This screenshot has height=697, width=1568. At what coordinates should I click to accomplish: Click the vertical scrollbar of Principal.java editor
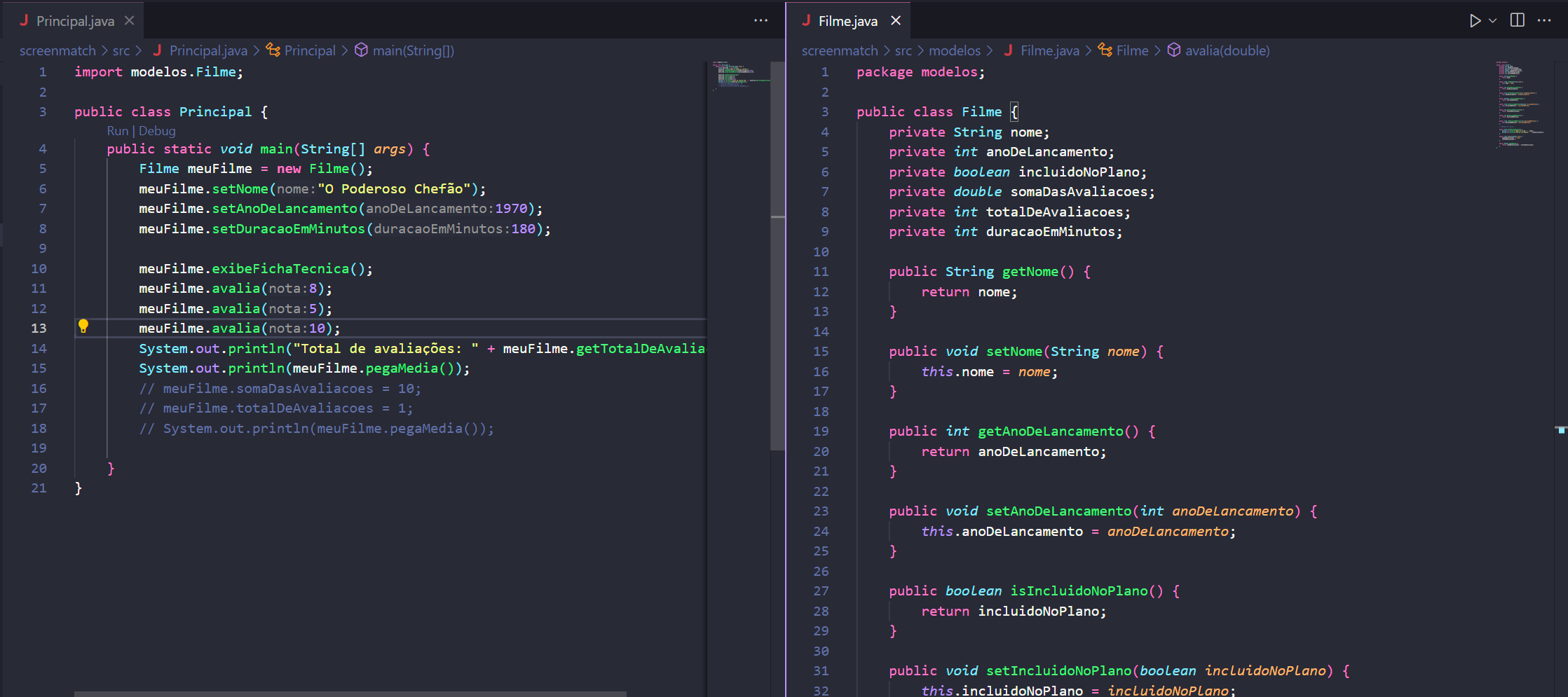tap(777, 256)
